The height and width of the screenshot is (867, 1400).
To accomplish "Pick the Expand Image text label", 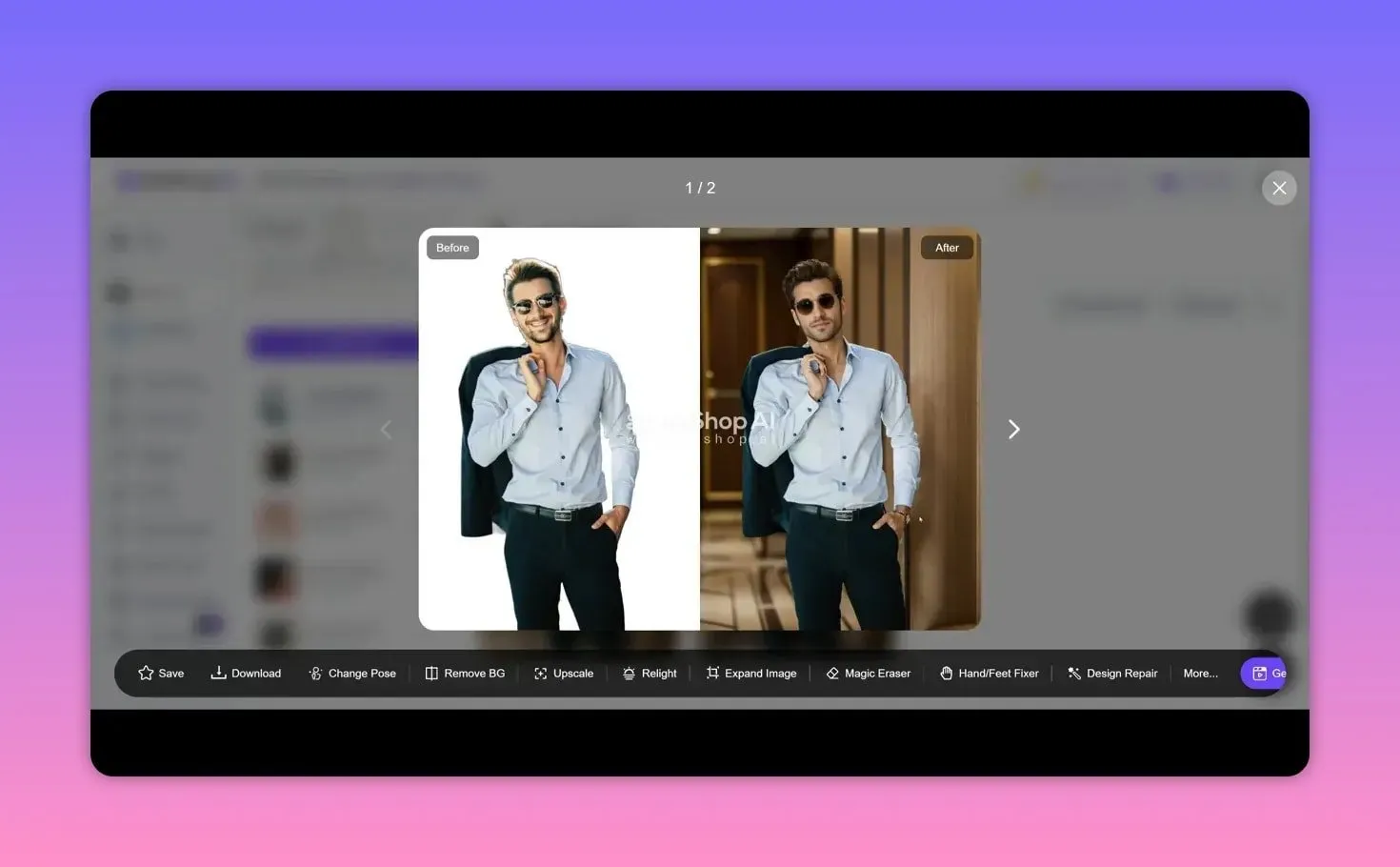I will coord(760,673).
